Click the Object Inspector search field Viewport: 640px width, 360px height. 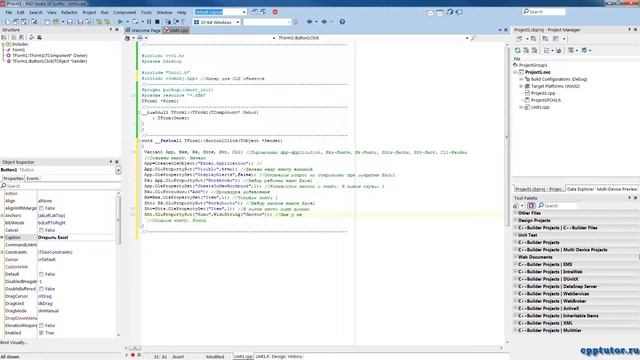(59, 186)
